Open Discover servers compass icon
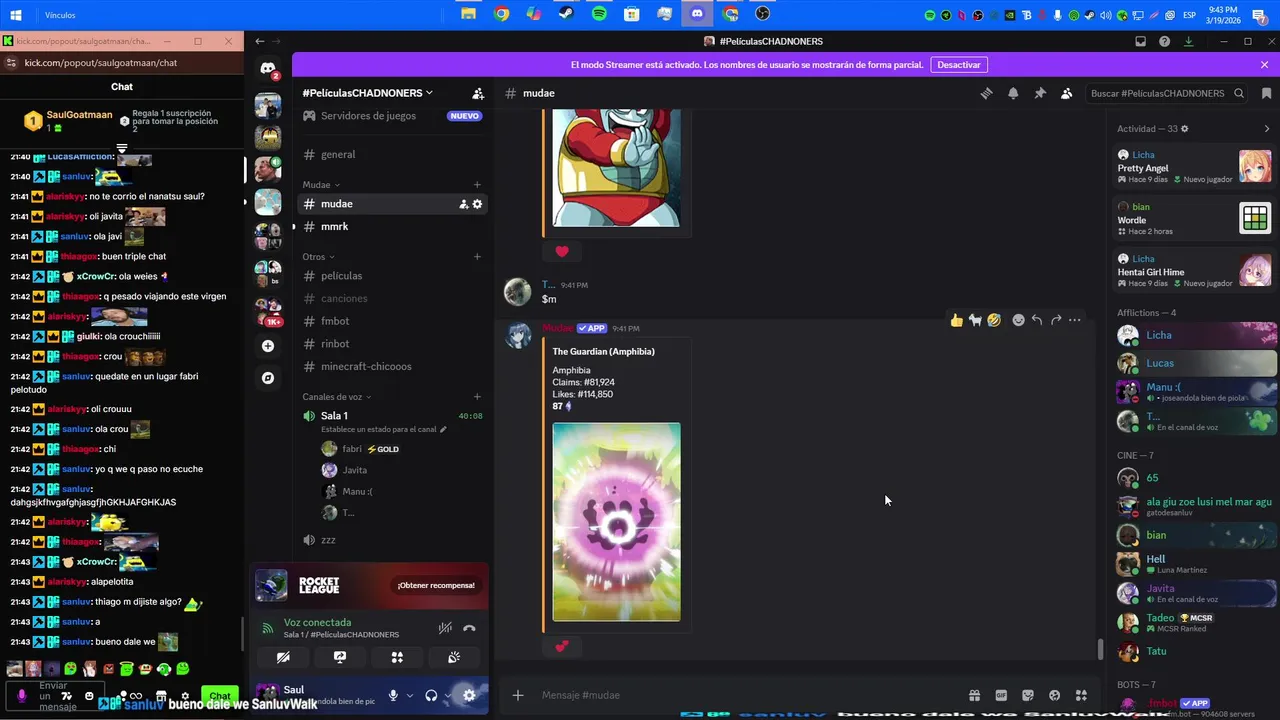Viewport: 1280px width, 720px height. click(268, 378)
